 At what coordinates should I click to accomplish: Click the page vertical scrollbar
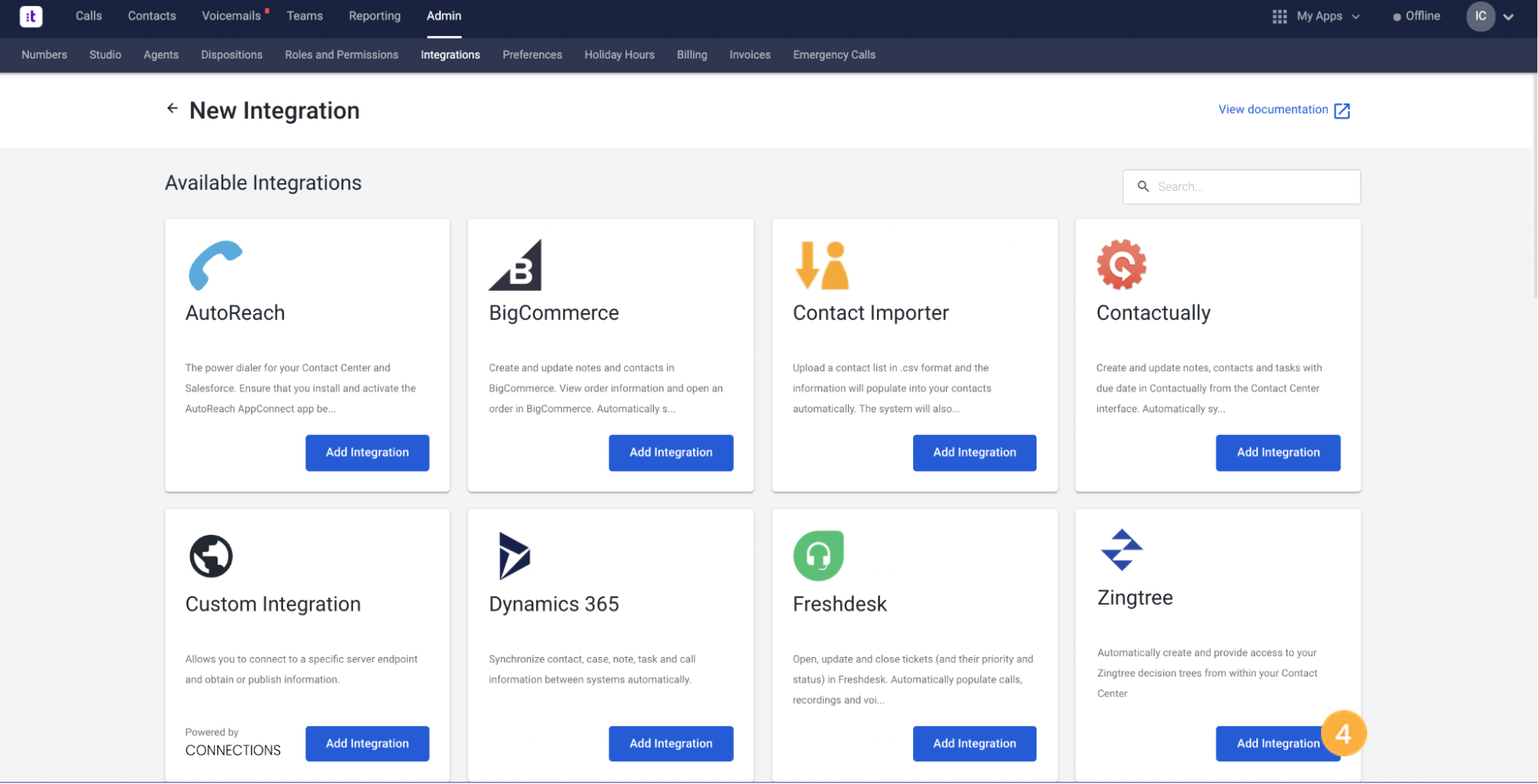click(x=1534, y=185)
